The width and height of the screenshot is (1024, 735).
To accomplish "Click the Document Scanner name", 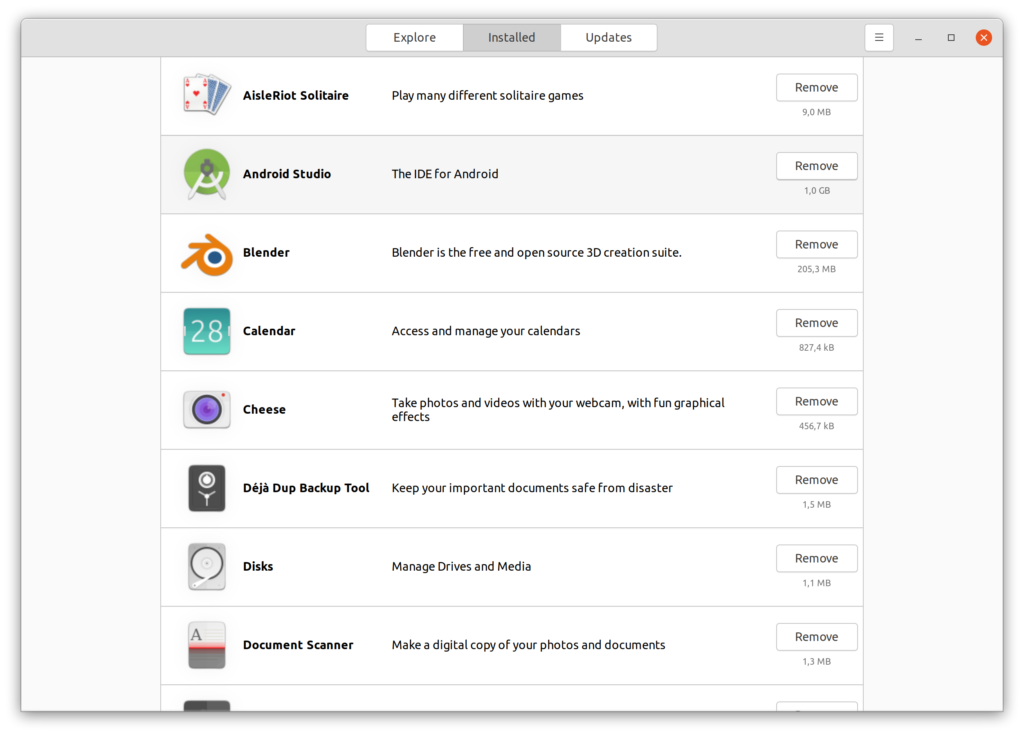I will click(298, 645).
